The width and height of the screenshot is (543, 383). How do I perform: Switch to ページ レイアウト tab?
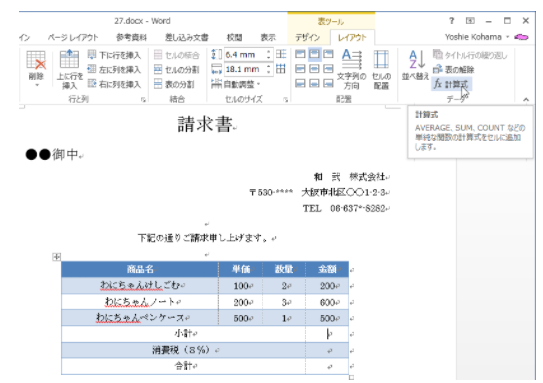pyautogui.click(x=73, y=37)
